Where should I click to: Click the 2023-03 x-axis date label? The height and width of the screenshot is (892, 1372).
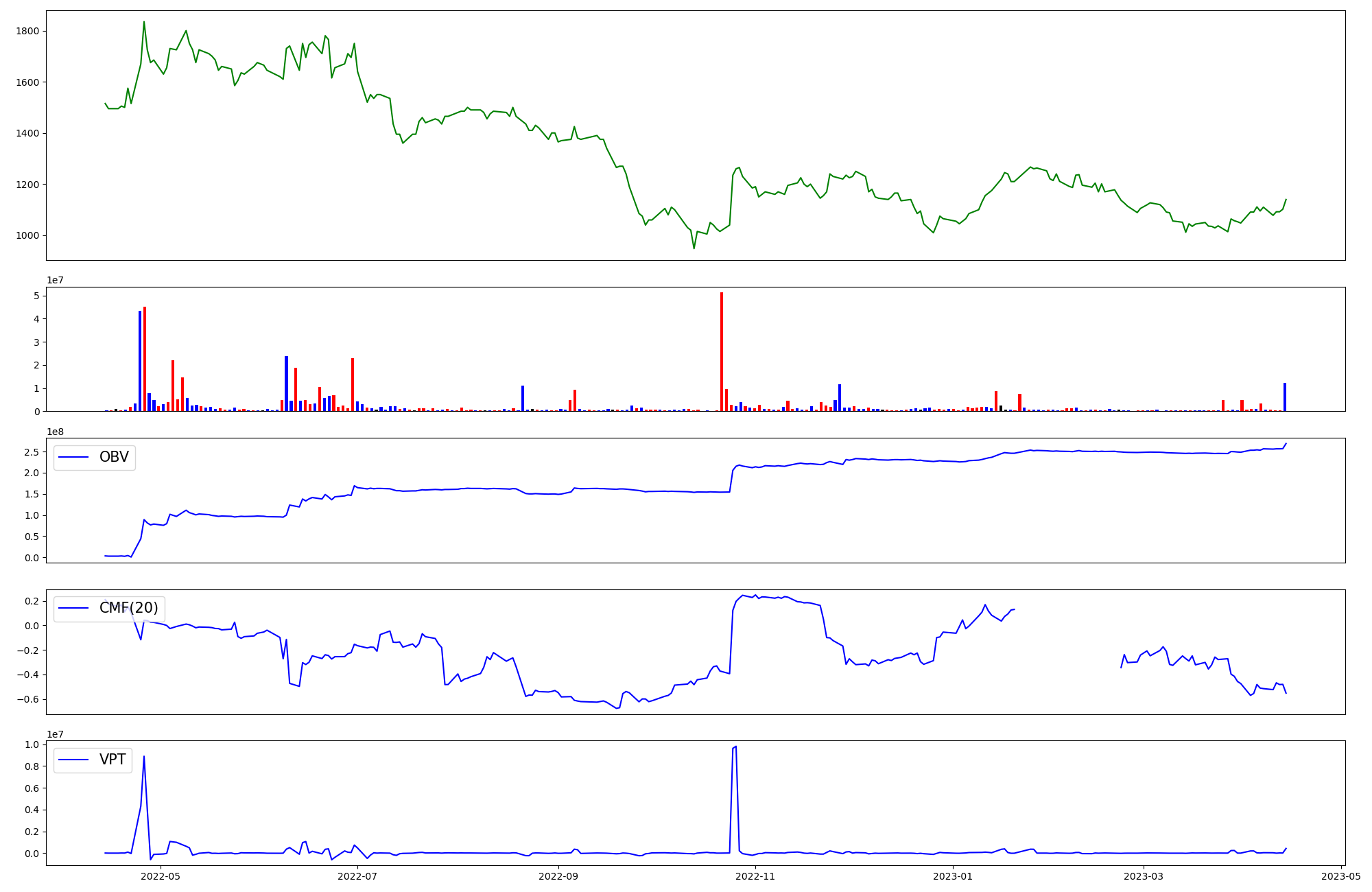tap(1144, 876)
